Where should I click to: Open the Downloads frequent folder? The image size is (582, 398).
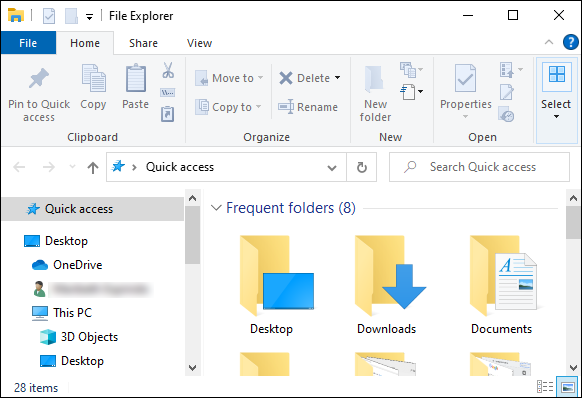(390, 285)
